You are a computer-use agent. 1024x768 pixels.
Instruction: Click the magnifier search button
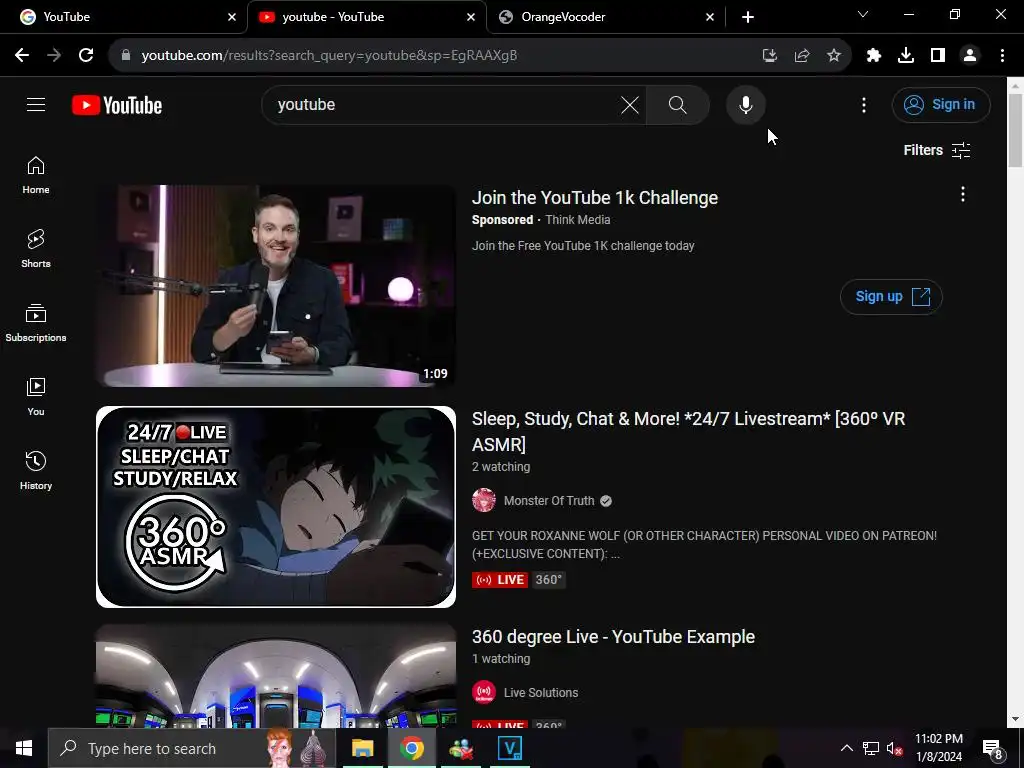coord(677,104)
